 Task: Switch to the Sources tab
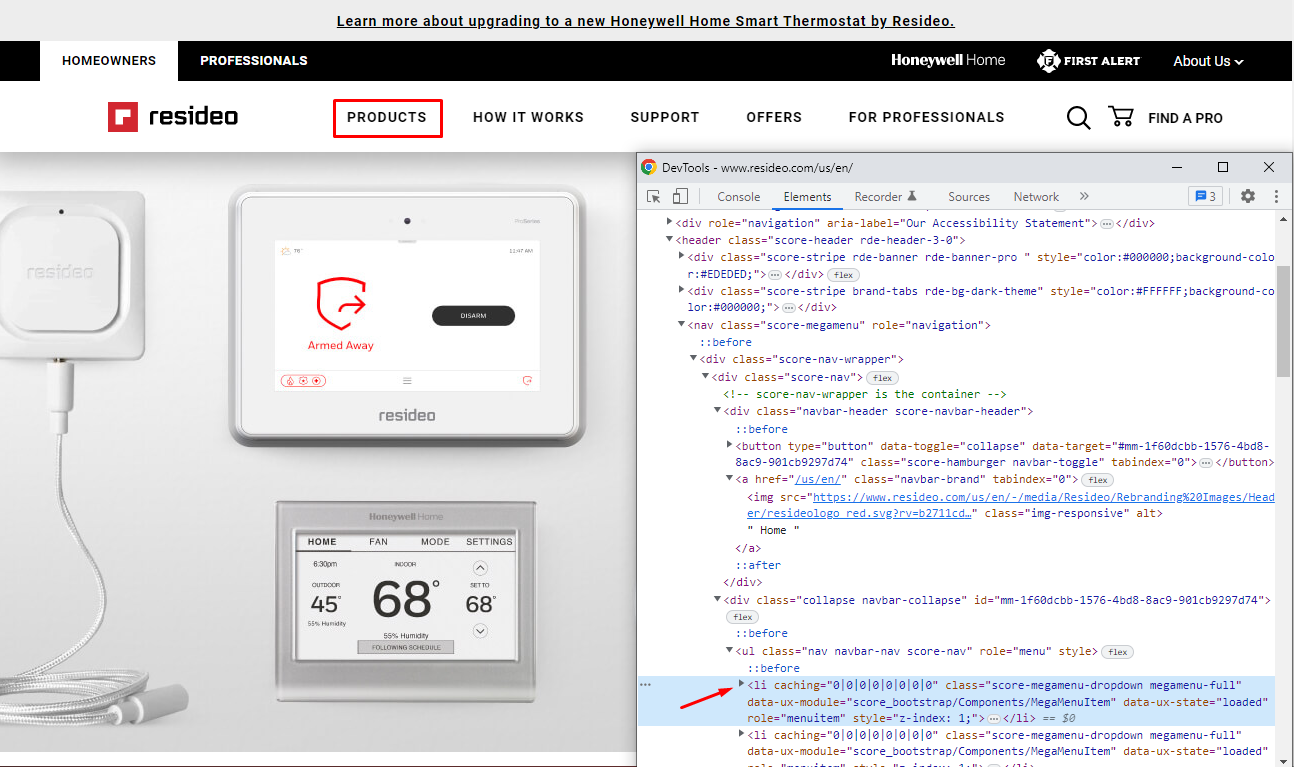(969, 197)
